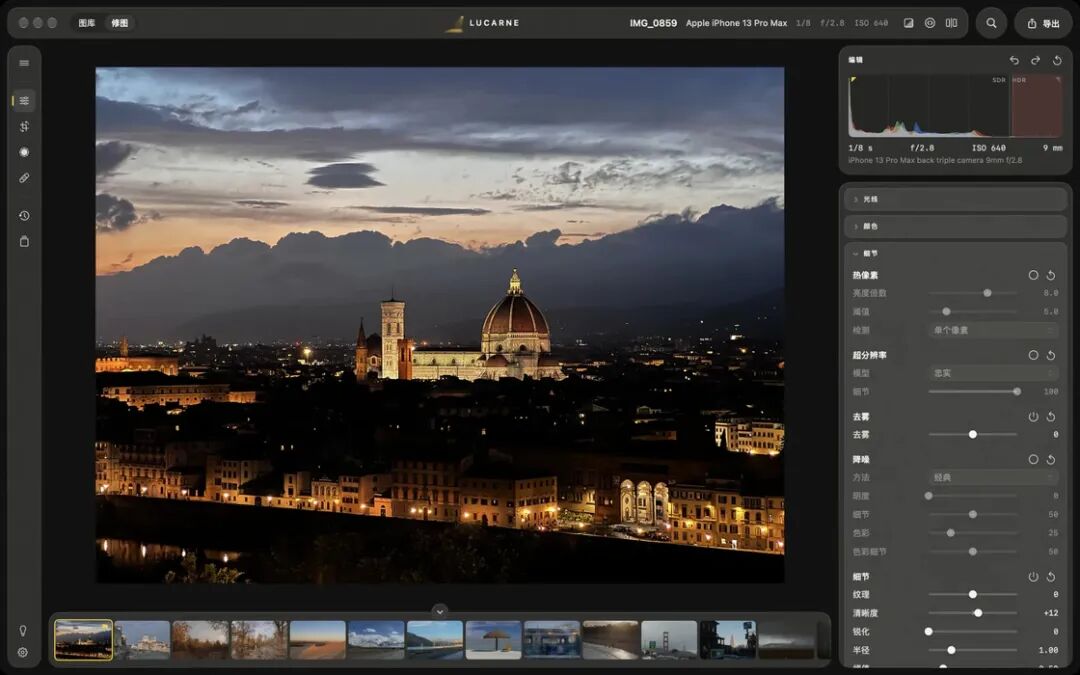1080x675 pixels.
Task: Collapse the filmstrip with the chevron
Action: coord(439,611)
